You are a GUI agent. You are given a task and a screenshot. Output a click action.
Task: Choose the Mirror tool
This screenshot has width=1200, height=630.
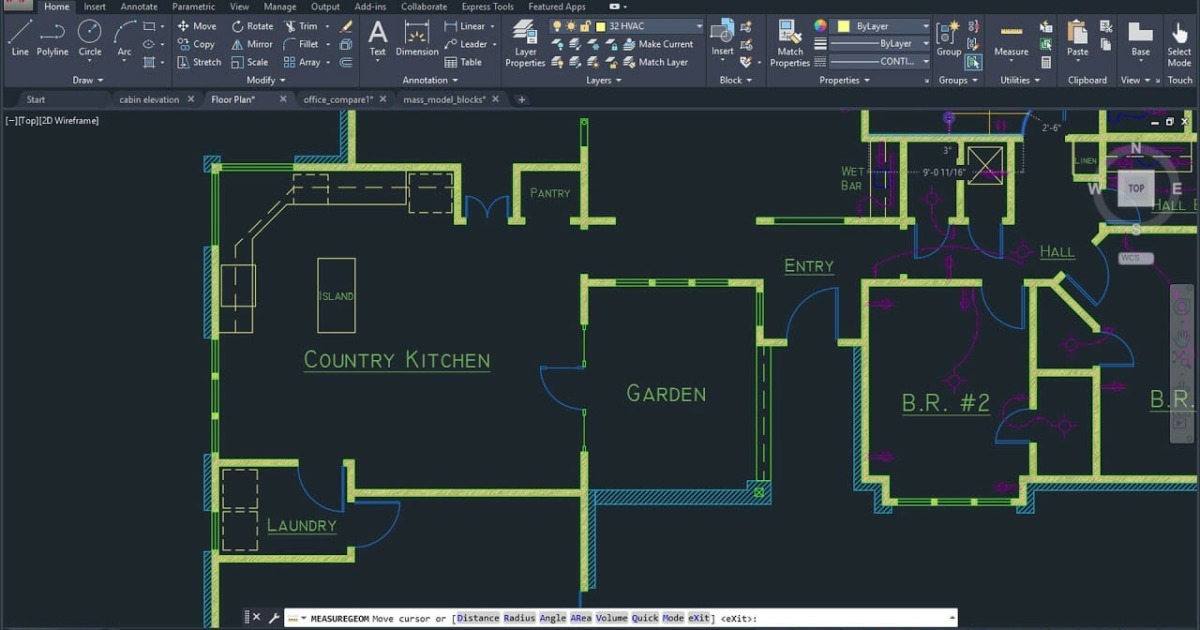tap(251, 44)
